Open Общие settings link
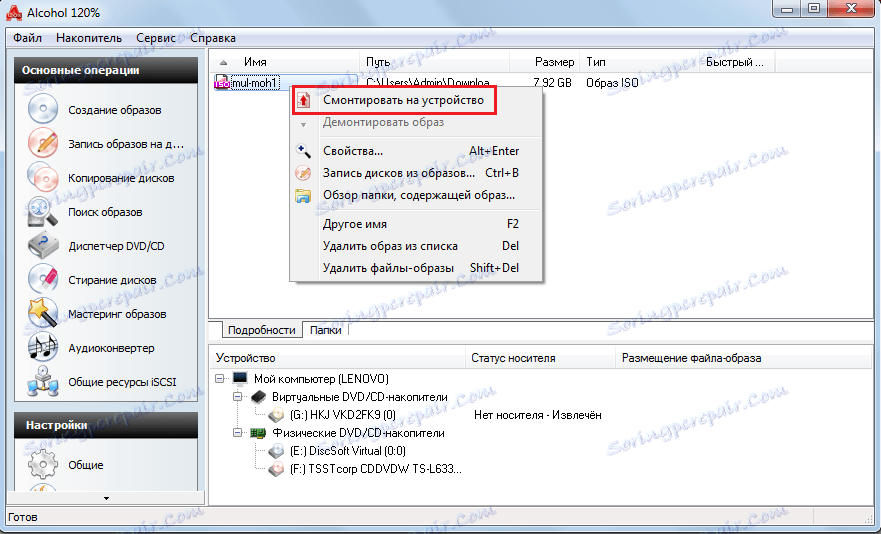The width and height of the screenshot is (881, 534). 86,465
